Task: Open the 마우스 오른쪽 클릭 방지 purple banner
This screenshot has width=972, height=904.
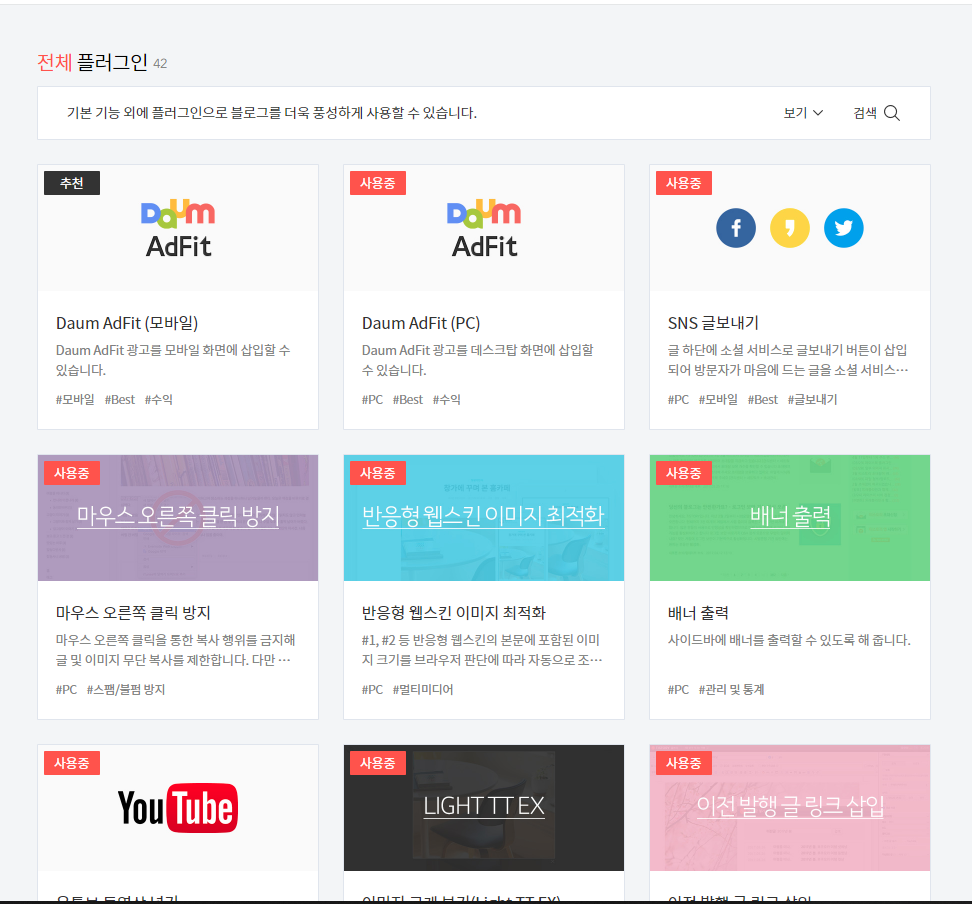Action: pos(178,516)
